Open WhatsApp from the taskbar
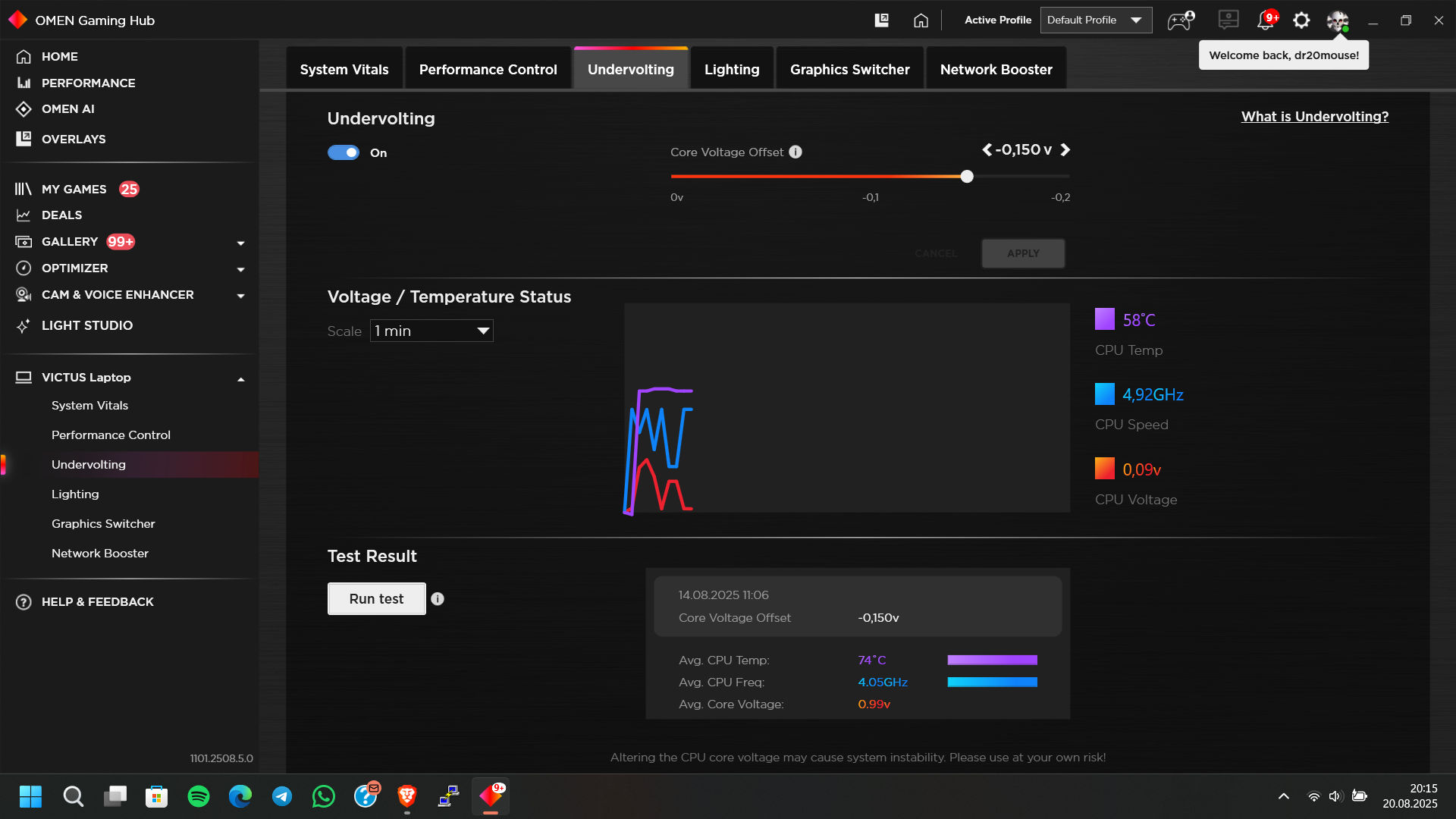This screenshot has height=819, width=1456. 324,796
